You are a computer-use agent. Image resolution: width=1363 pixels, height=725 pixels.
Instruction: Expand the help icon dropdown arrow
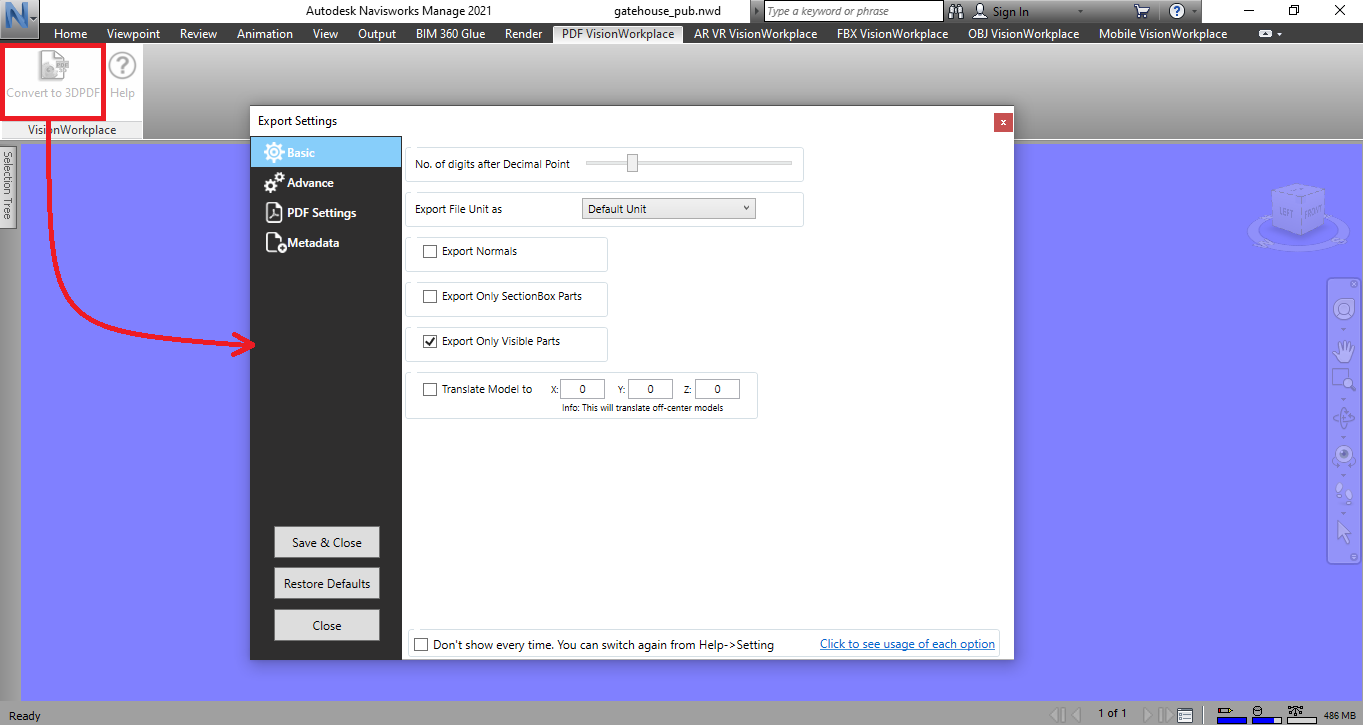click(x=1194, y=12)
